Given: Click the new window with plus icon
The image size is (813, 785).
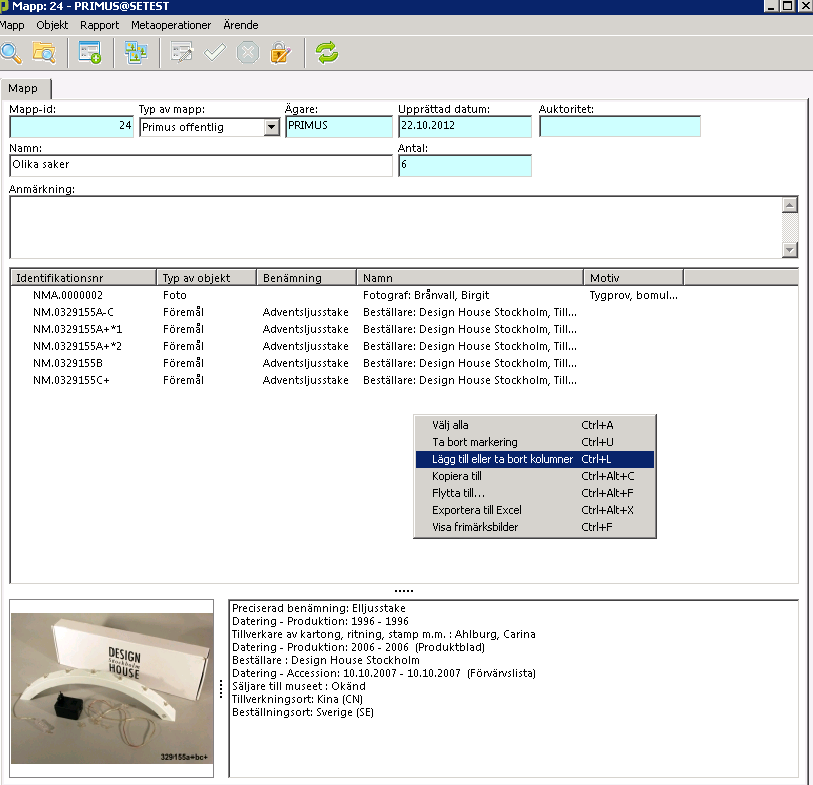Looking at the screenshot, I should [90, 53].
